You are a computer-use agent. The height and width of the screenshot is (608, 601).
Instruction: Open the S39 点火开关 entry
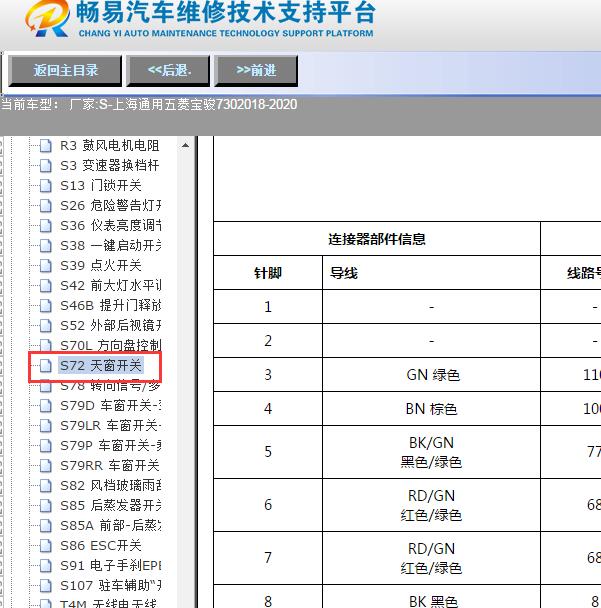(101, 266)
